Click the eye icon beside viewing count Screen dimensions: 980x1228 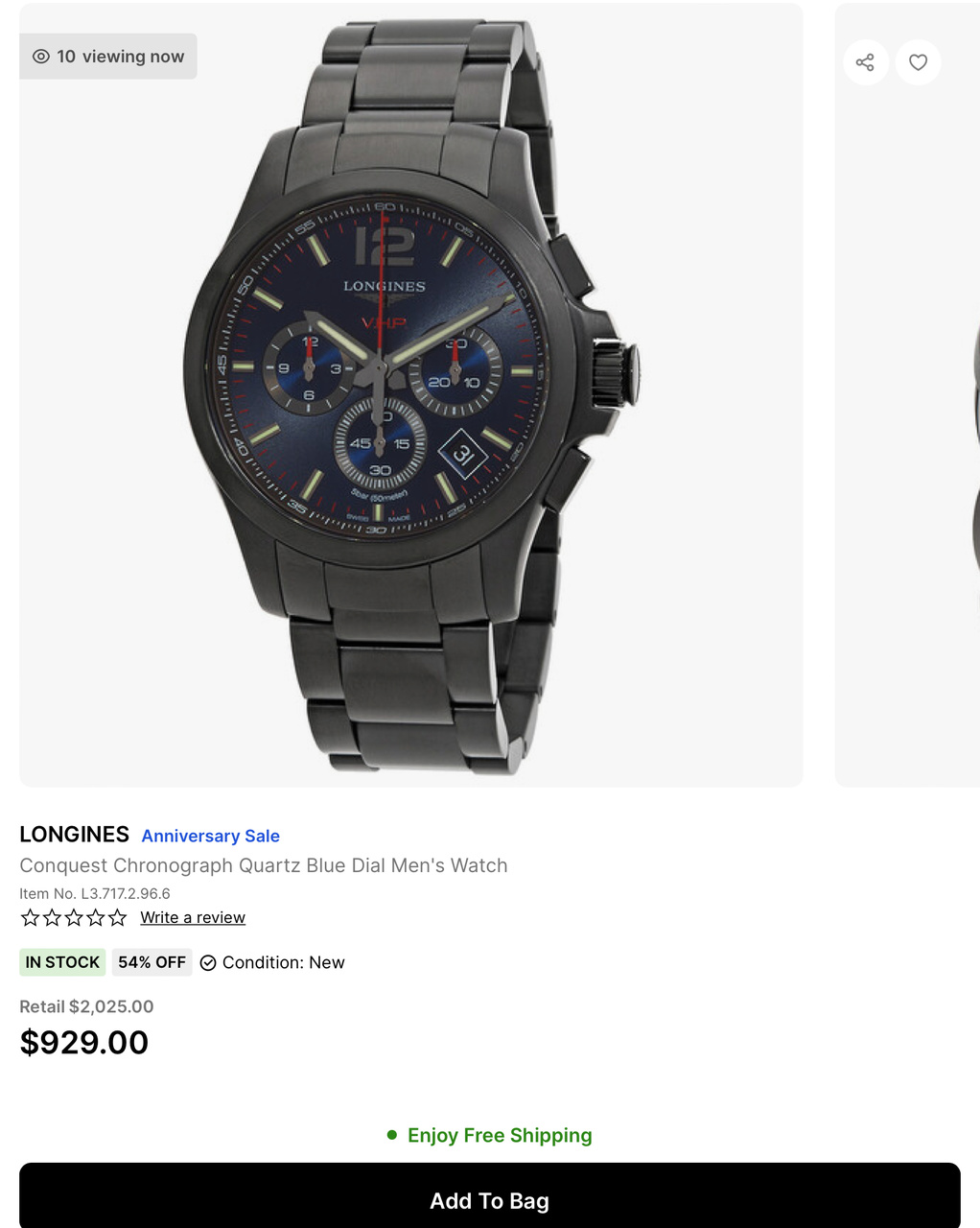click(x=41, y=57)
